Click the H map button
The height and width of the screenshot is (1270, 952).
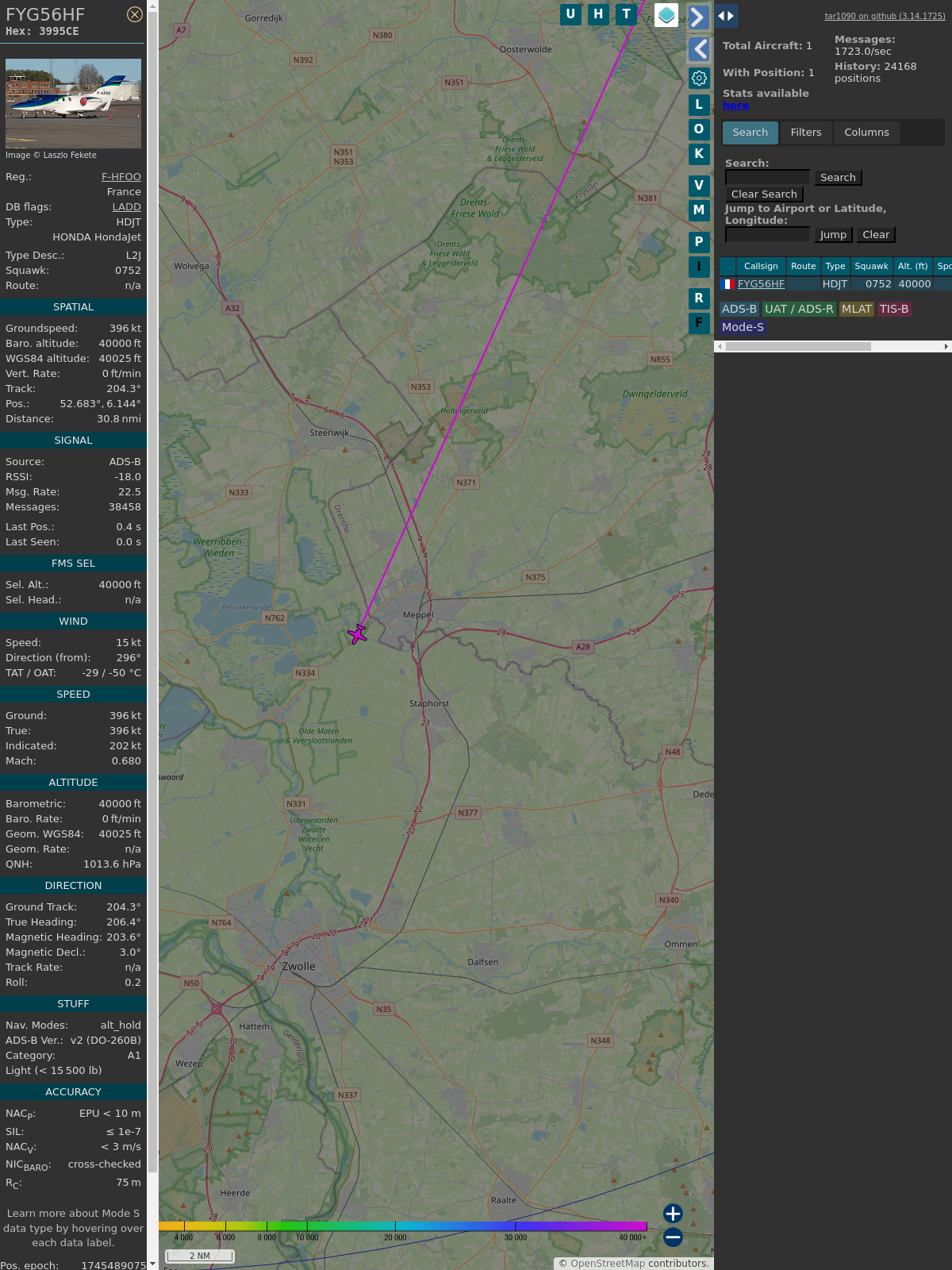pyautogui.click(x=598, y=14)
